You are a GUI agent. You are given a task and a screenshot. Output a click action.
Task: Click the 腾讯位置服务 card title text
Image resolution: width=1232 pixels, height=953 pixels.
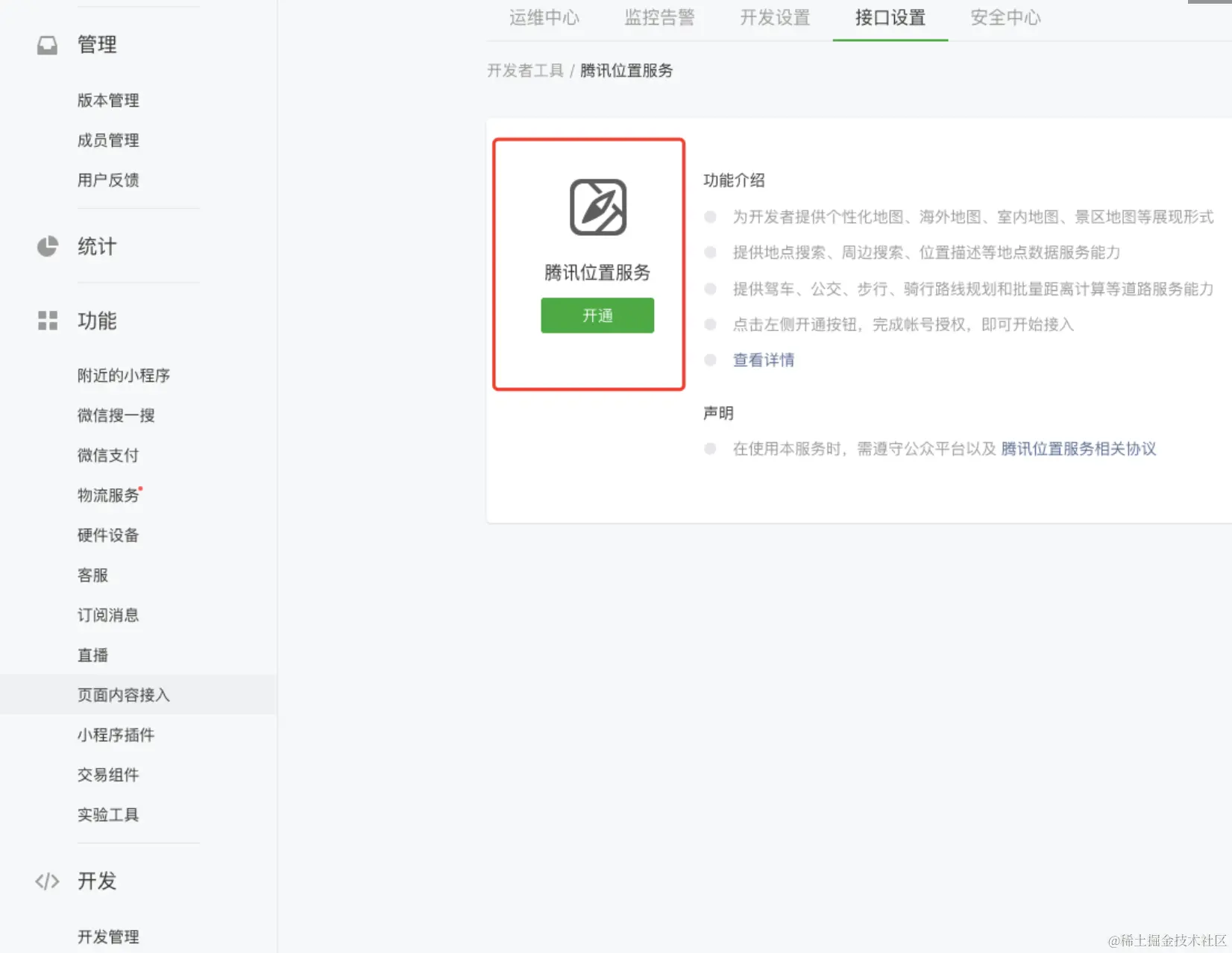pos(597,273)
